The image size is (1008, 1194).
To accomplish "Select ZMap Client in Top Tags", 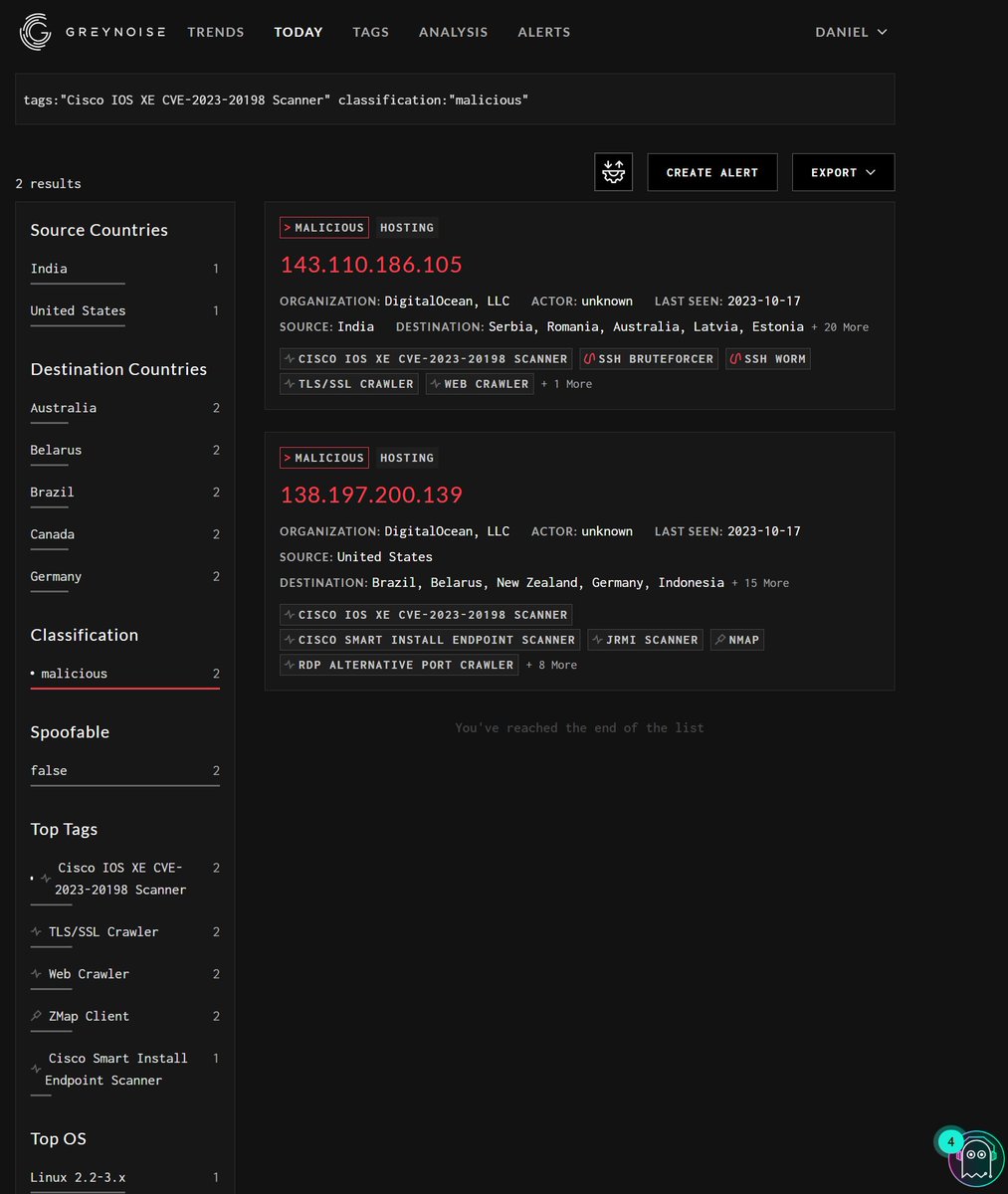I will pyautogui.click(x=125, y=1017).
